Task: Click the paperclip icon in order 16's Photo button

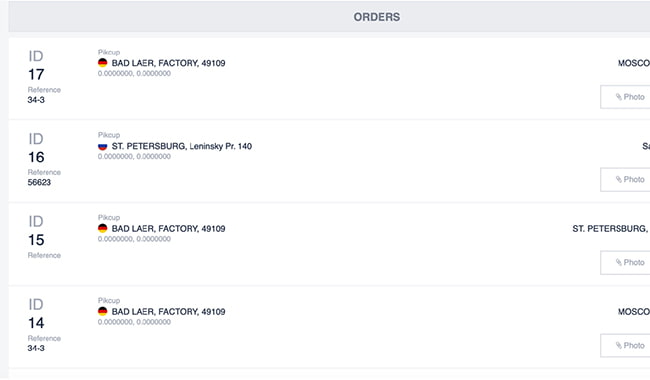Action: [x=618, y=179]
